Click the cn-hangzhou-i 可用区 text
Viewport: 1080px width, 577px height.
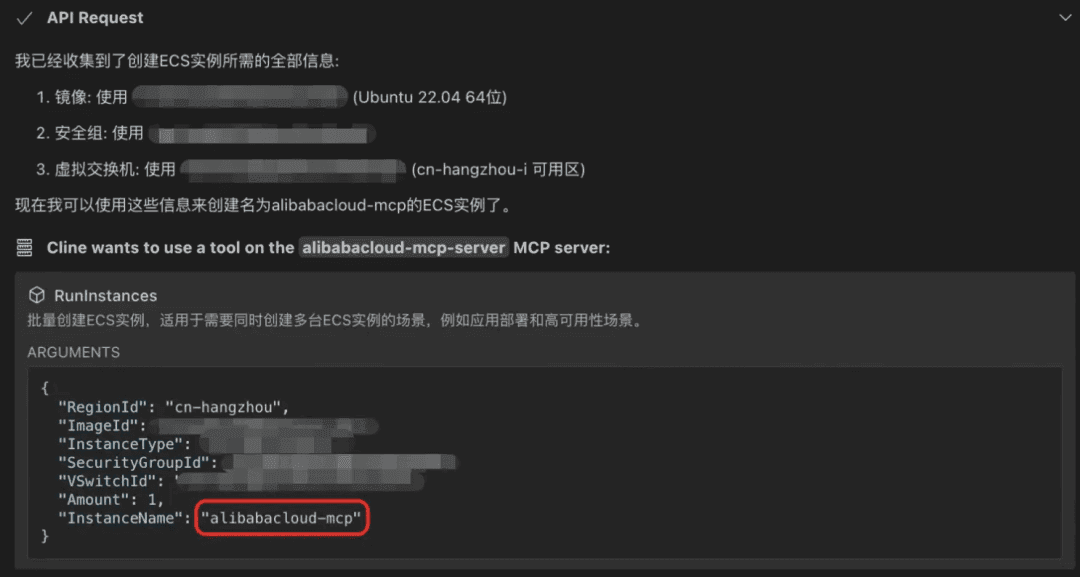[x=498, y=169]
